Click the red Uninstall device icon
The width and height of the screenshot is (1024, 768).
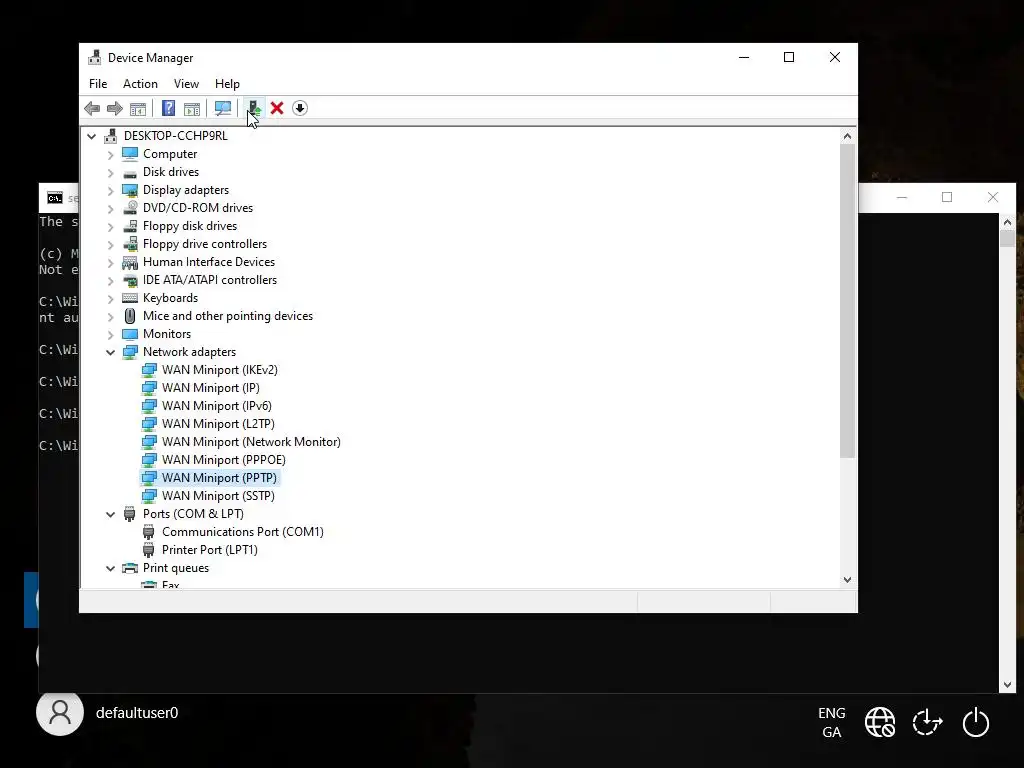pyautogui.click(x=277, y=108)
